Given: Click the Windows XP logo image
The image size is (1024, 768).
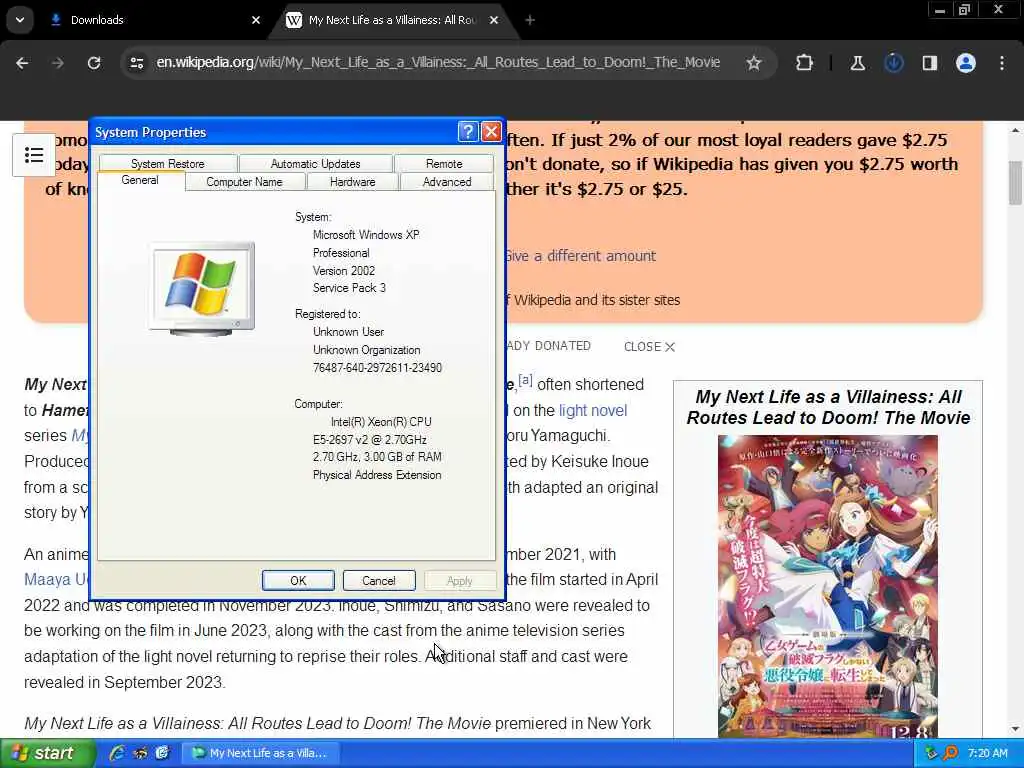Looking at the screenshot, I should pos(201,288).
